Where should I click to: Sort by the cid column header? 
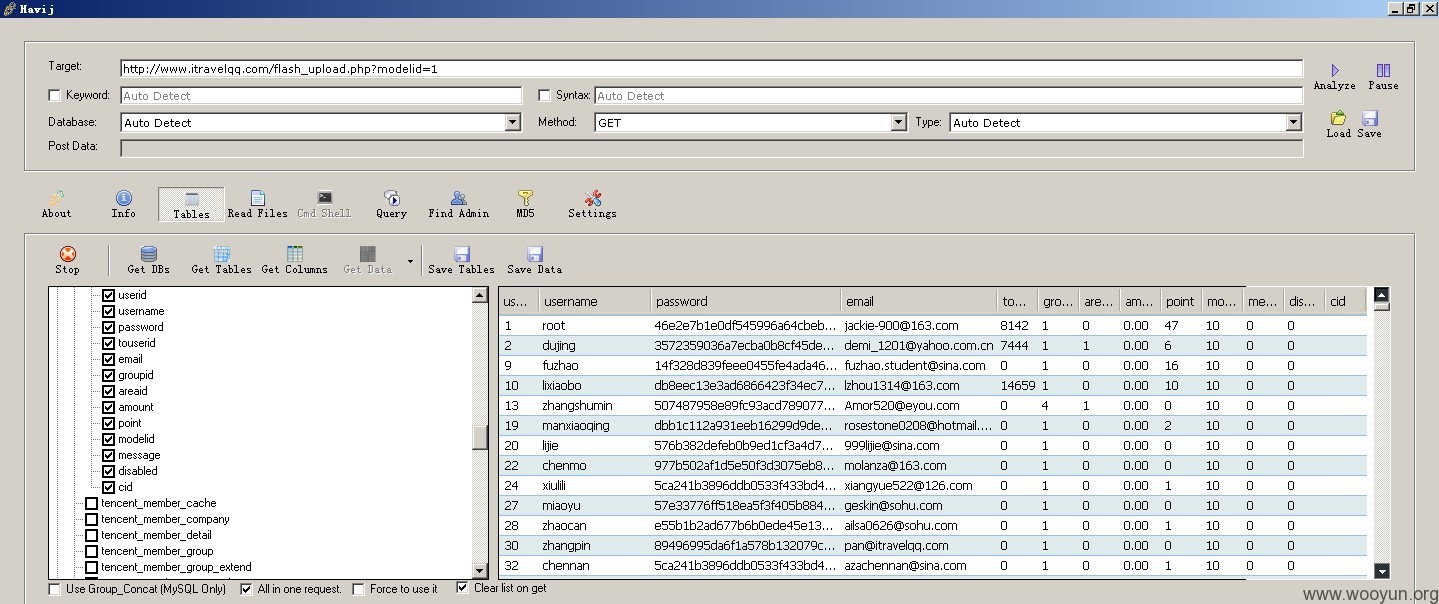pos(1345,301)
